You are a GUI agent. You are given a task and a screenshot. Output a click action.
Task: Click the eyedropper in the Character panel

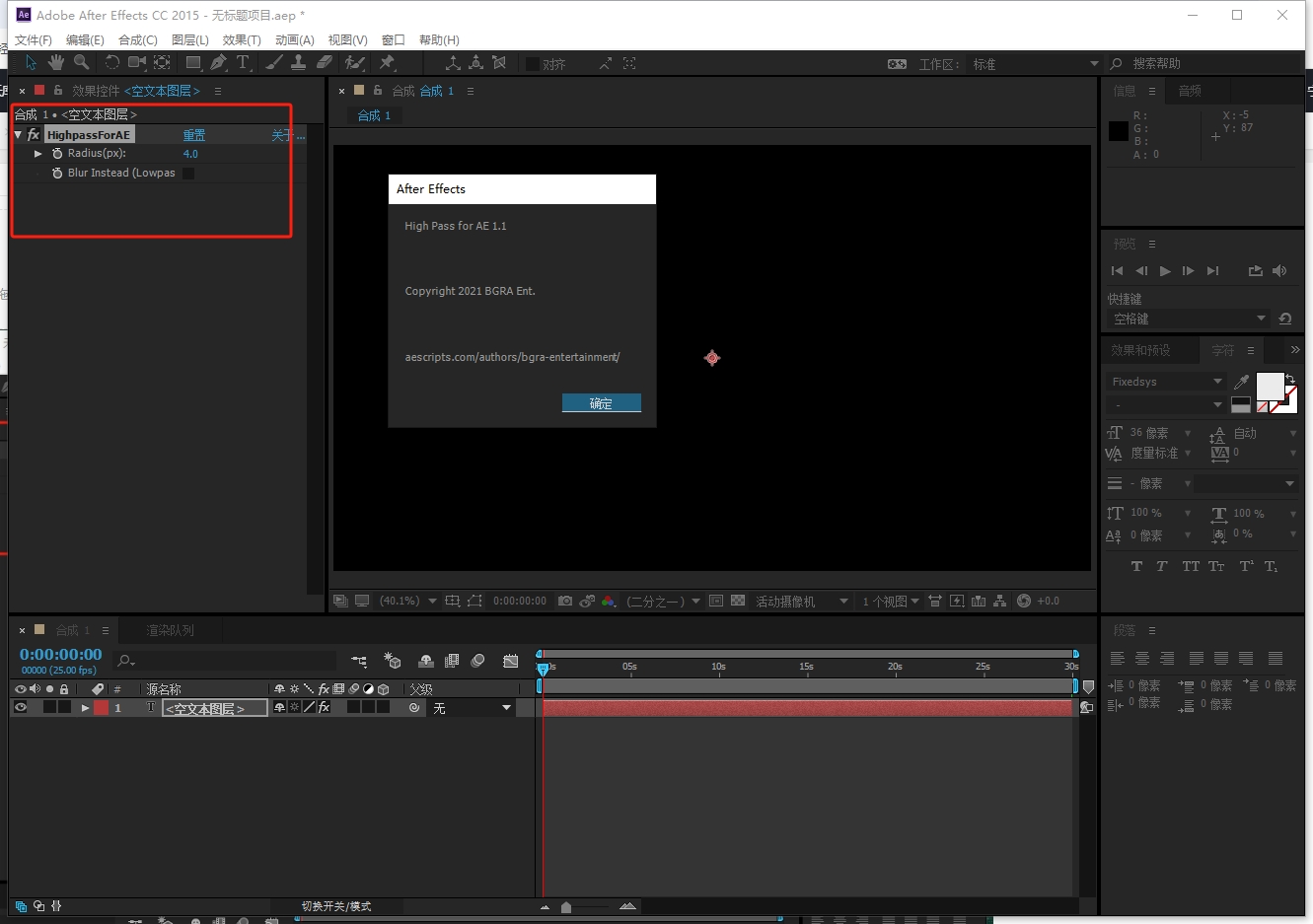tap(1242, 382)
